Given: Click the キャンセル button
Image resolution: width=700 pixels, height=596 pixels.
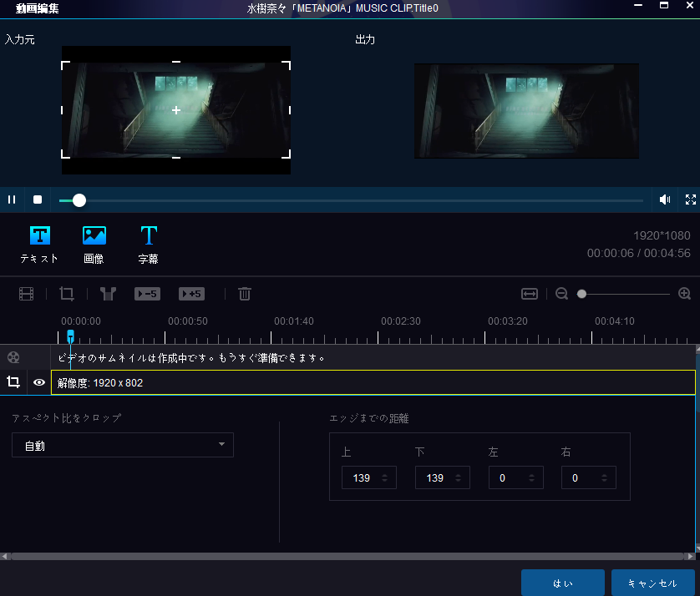Looking at the screenshot, I should [x=653, y=583].
